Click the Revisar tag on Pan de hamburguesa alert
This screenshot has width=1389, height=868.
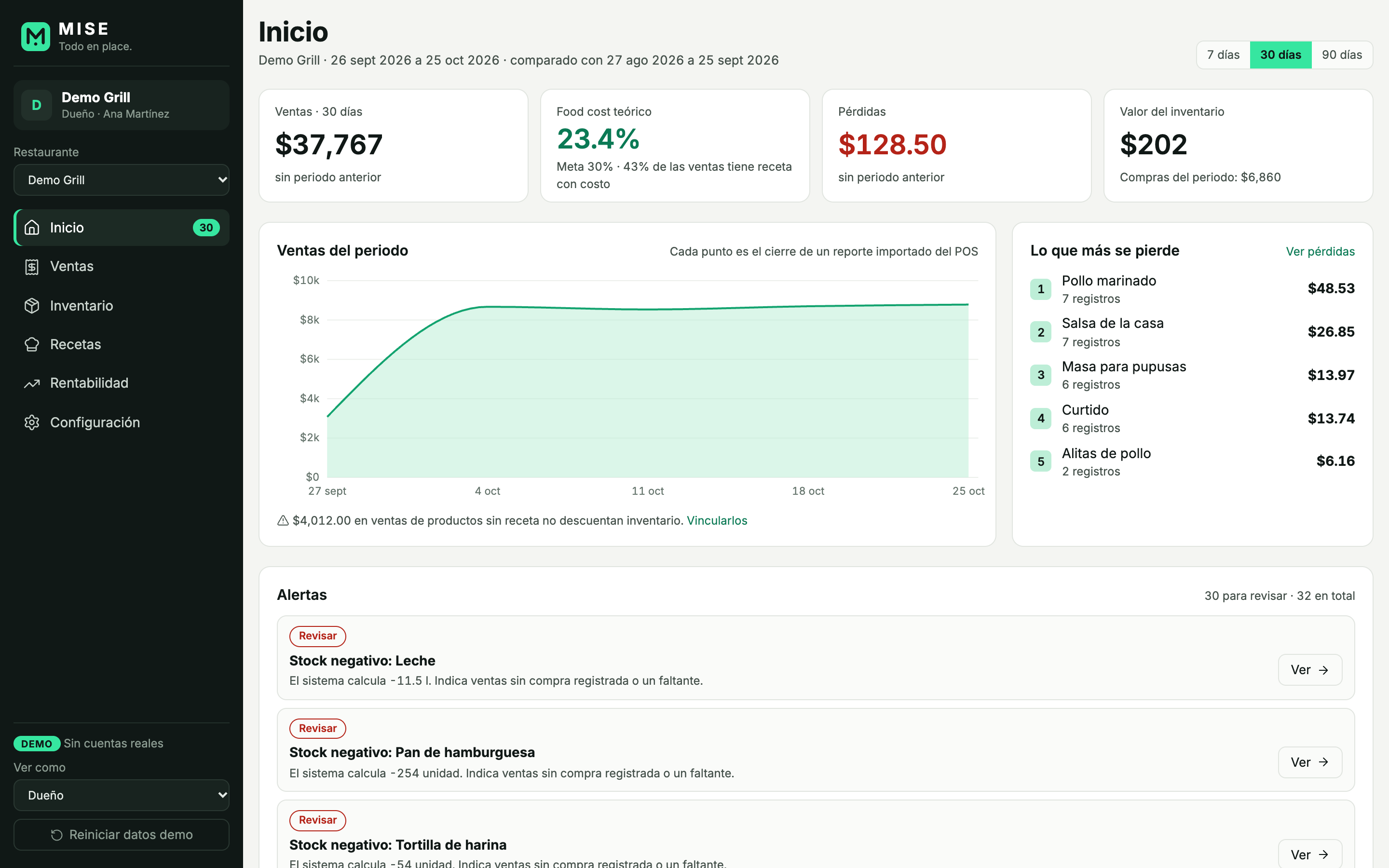tap(317, 729)
